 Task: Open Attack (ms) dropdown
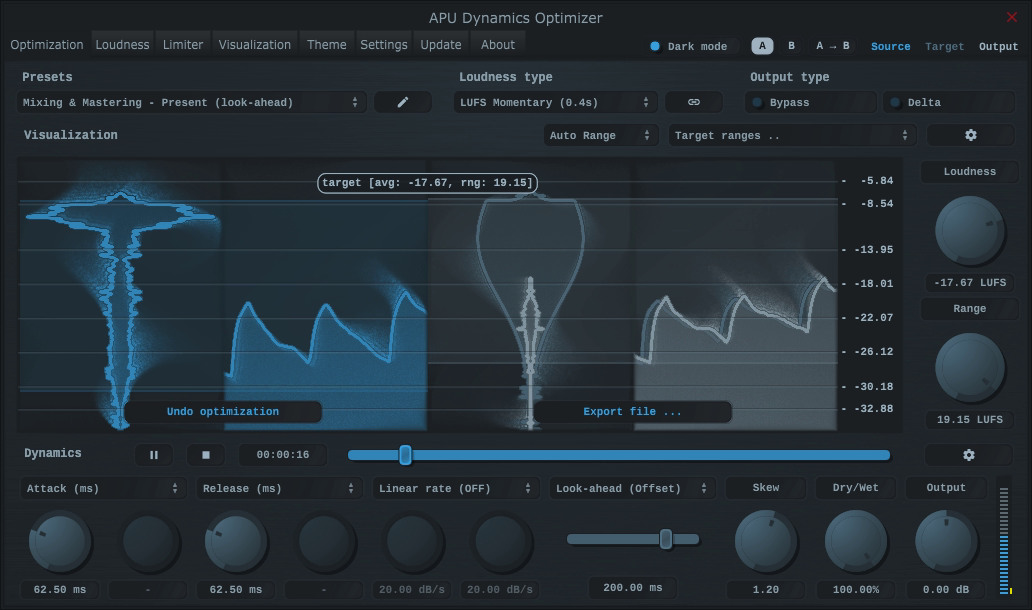point(103,488)
